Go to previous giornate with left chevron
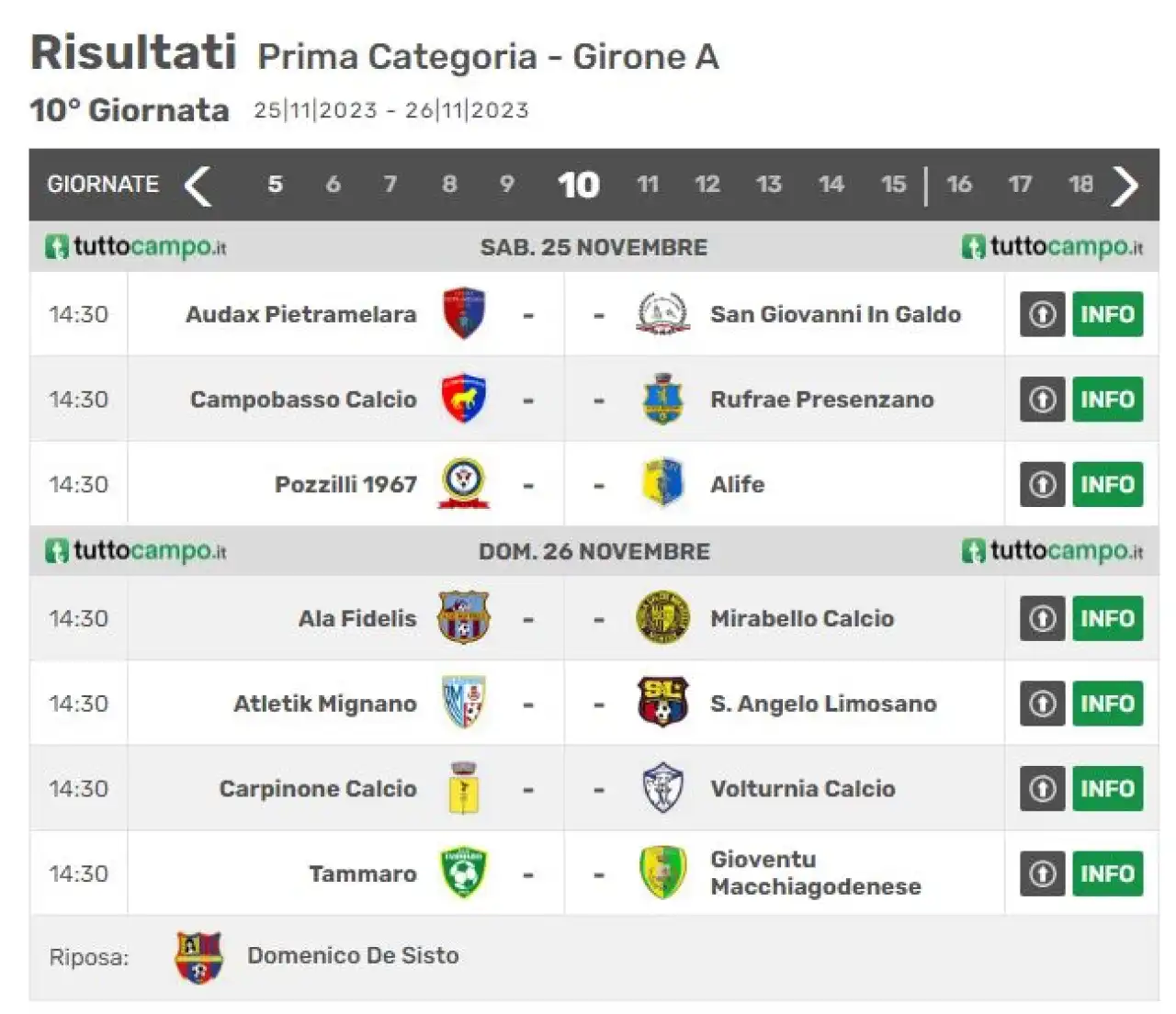 (198, 186)
